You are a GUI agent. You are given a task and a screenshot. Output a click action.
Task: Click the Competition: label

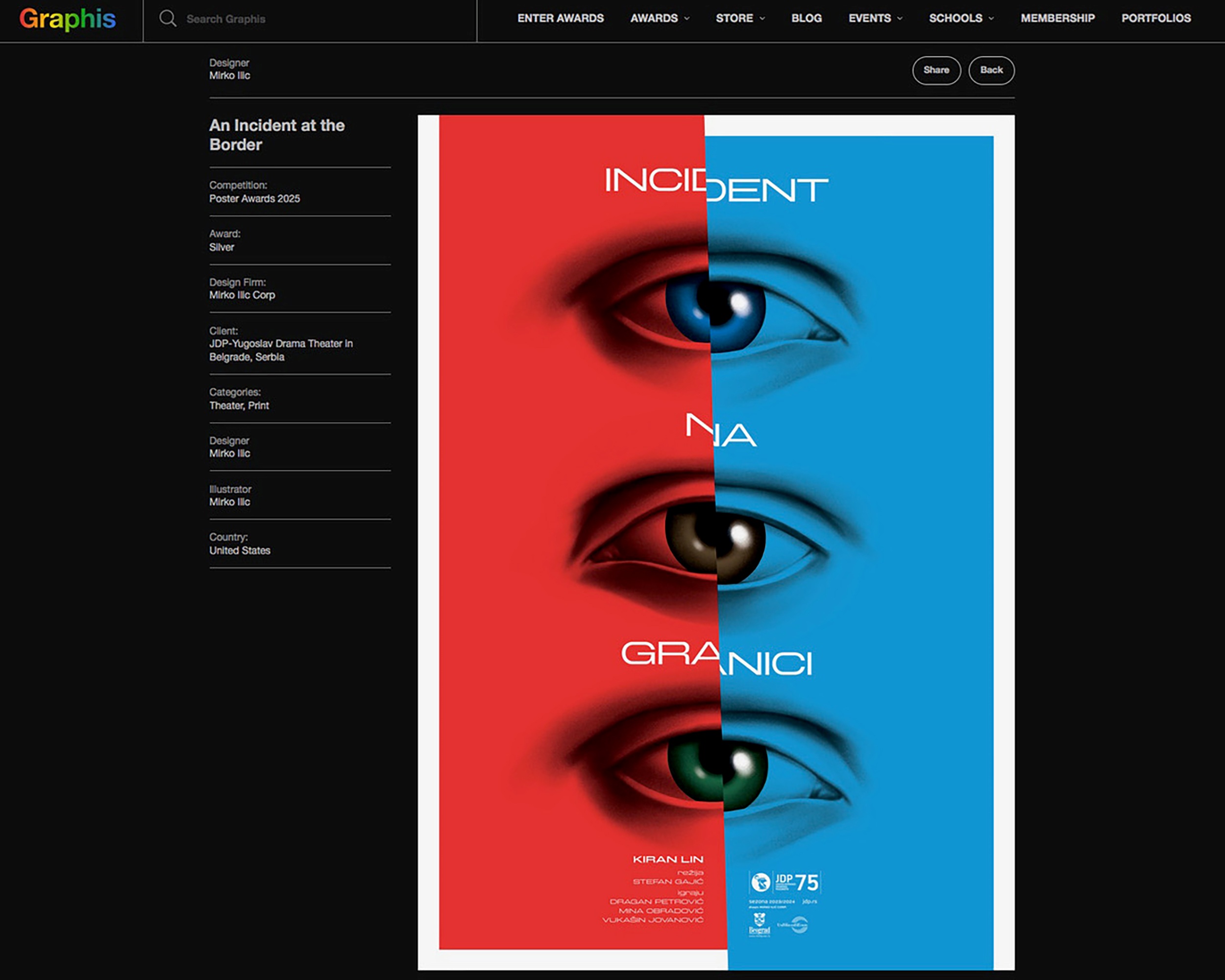238,185
